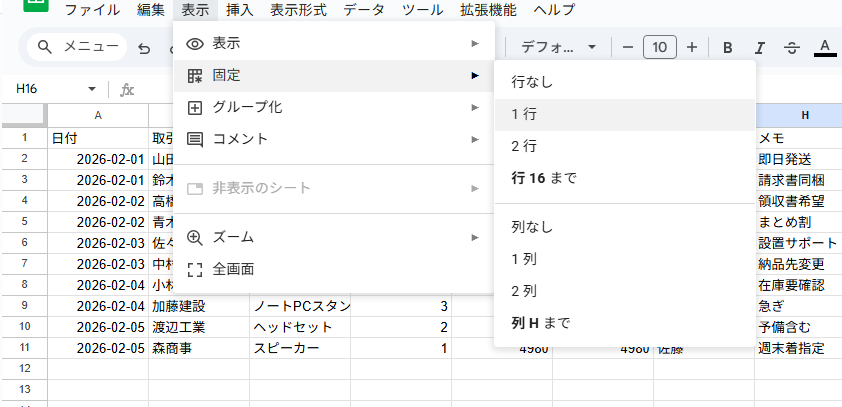Decrease font size with minus button
The width and height of the screenshot is (842, 407).
627,47
